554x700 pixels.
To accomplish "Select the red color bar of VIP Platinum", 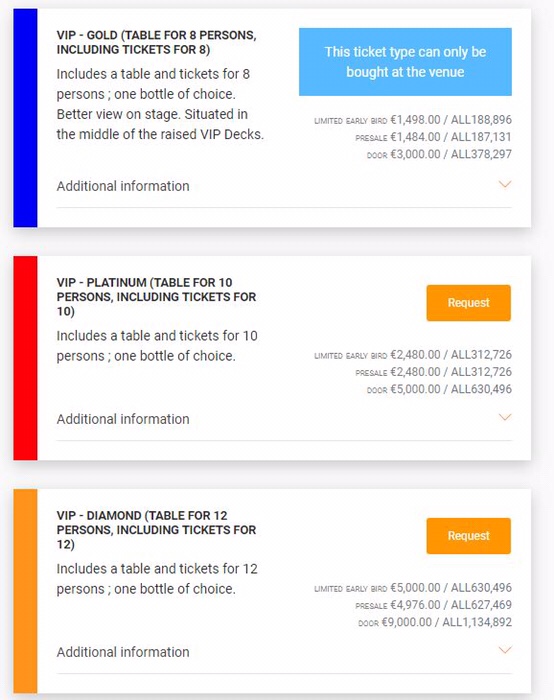I will point(25,358).
